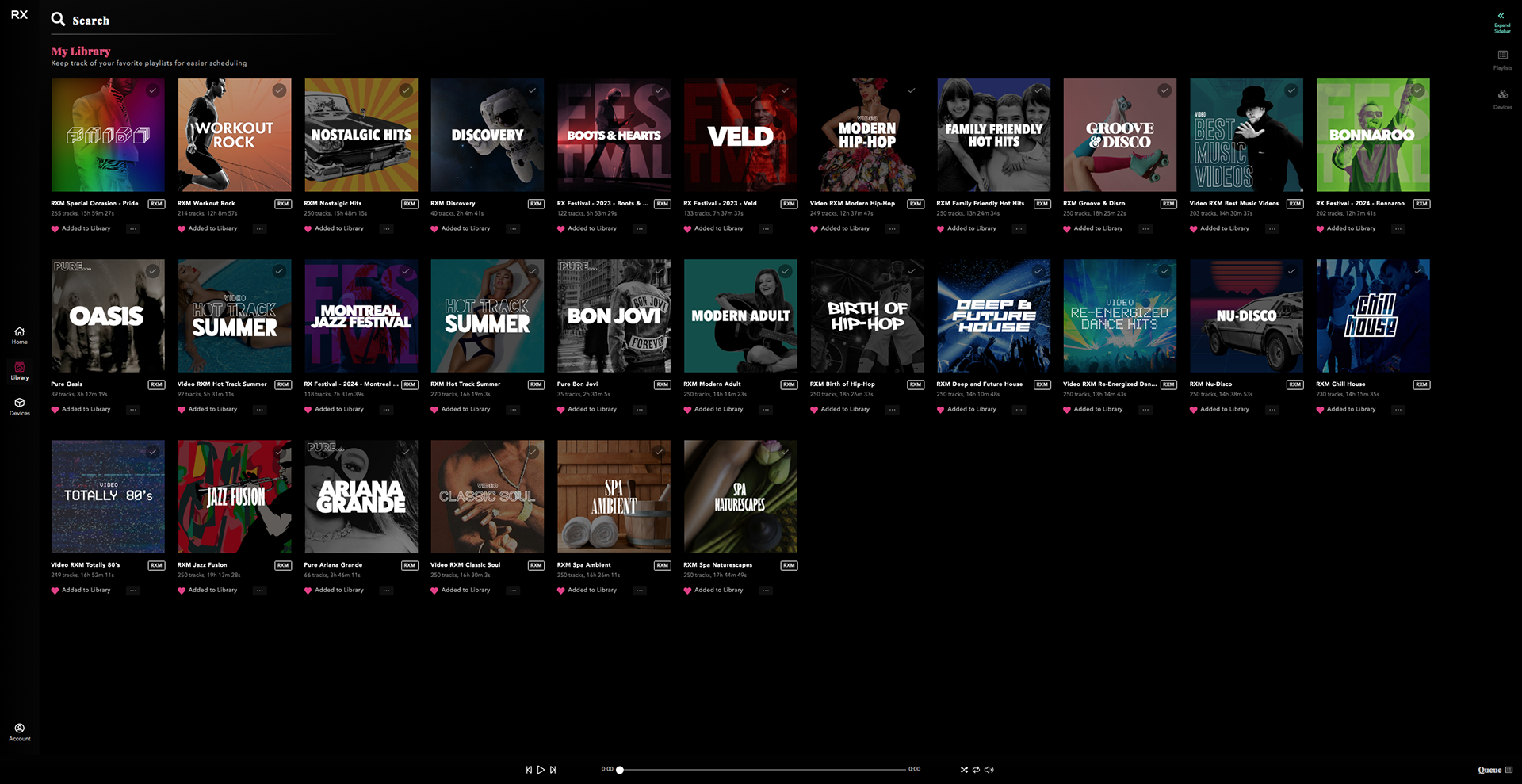
Task: Expand the right sidebar
Action: tap(1501, 21)
